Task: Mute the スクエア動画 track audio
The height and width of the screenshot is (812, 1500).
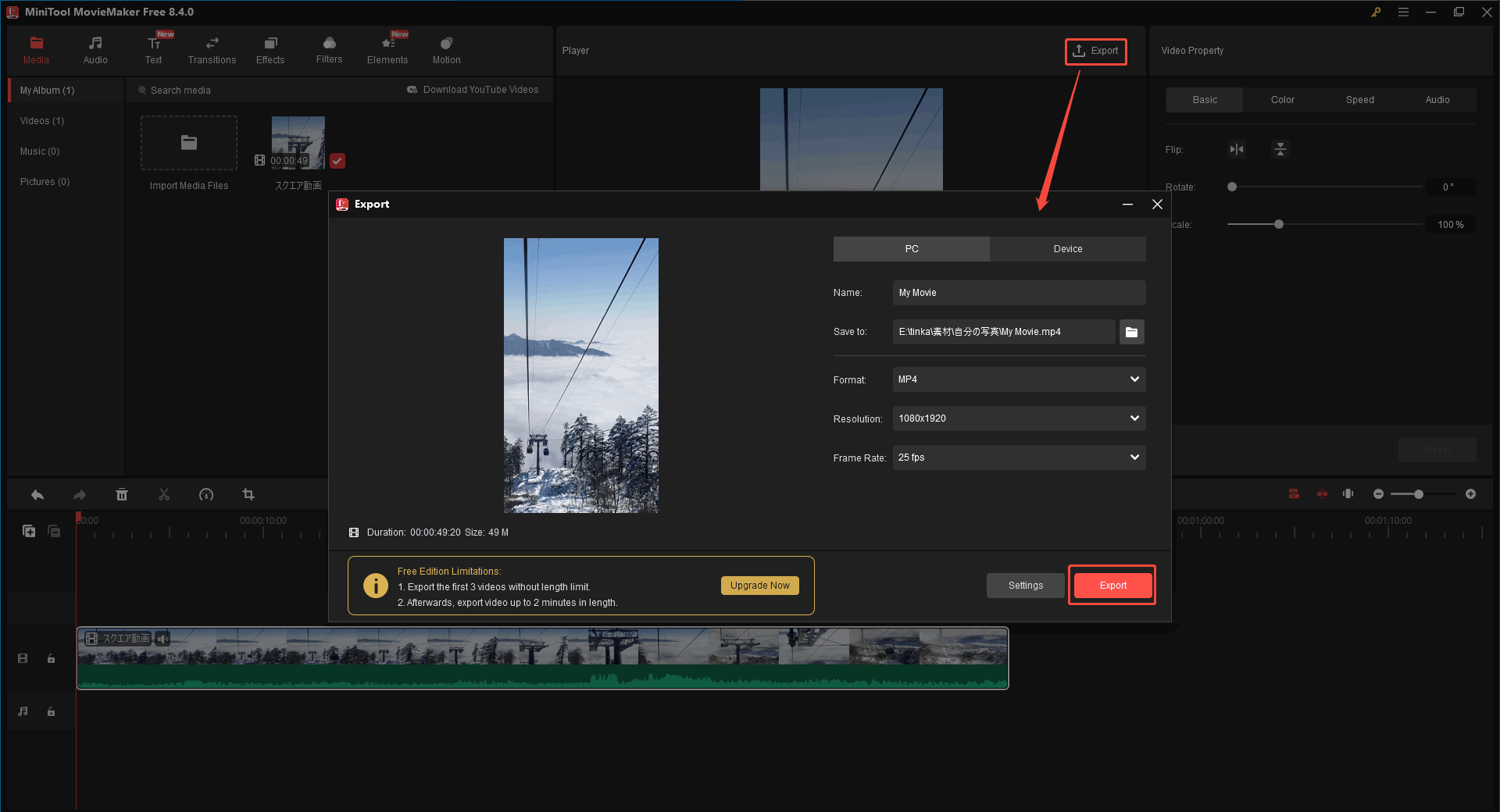Action: (162, 638)
